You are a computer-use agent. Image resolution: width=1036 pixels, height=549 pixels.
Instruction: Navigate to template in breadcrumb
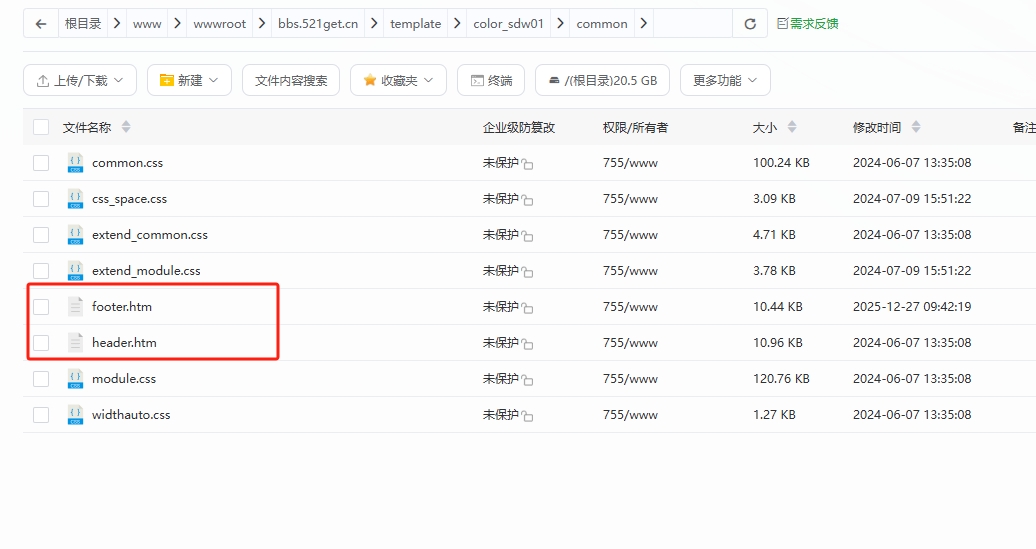point(416,24)
